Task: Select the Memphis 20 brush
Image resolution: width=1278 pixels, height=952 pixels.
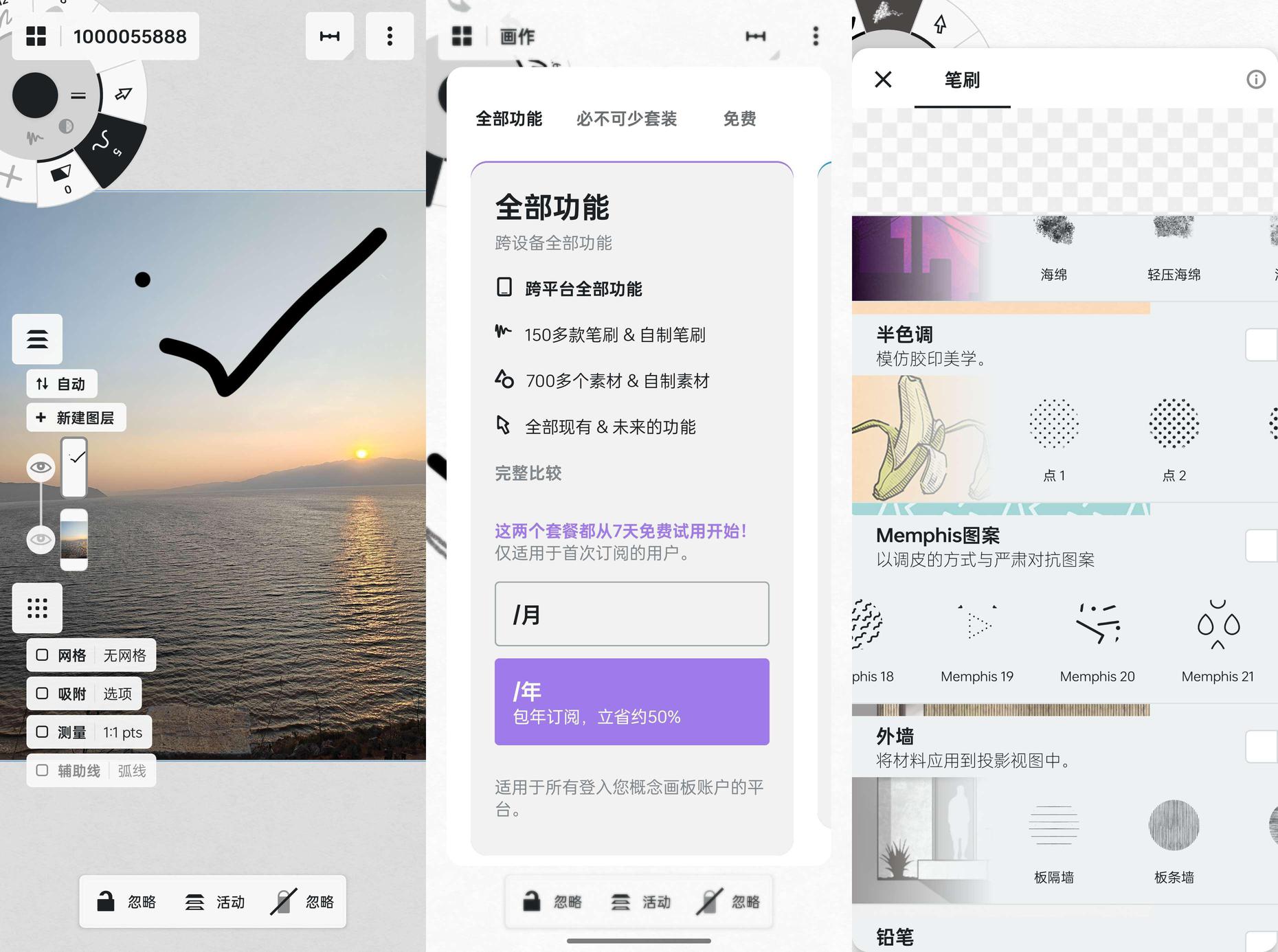Action: point(1097,640)
